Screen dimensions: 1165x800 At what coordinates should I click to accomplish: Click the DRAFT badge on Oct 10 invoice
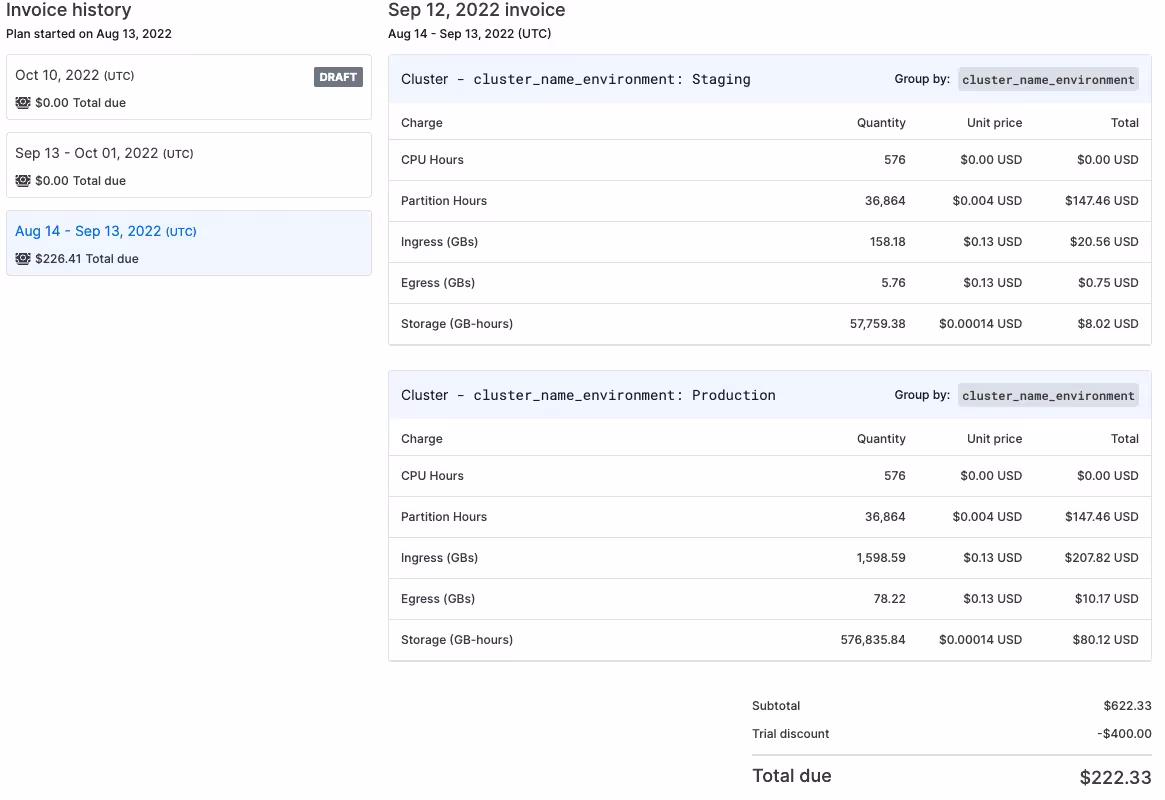(x=338, y=77)
